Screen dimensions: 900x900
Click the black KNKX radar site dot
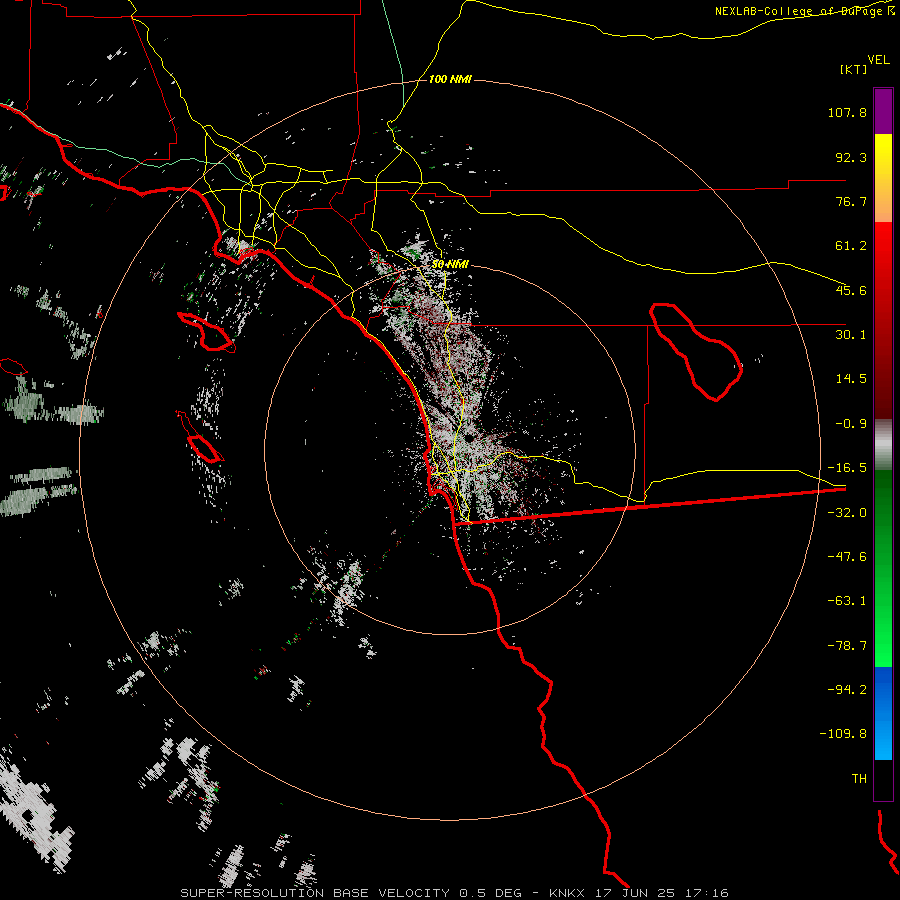pos(470,437)
